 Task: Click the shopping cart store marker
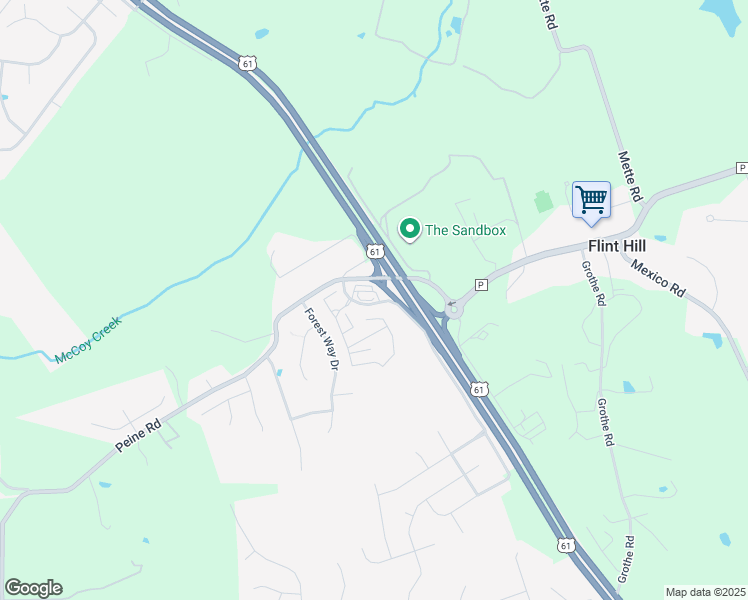(x=592, y=202)
